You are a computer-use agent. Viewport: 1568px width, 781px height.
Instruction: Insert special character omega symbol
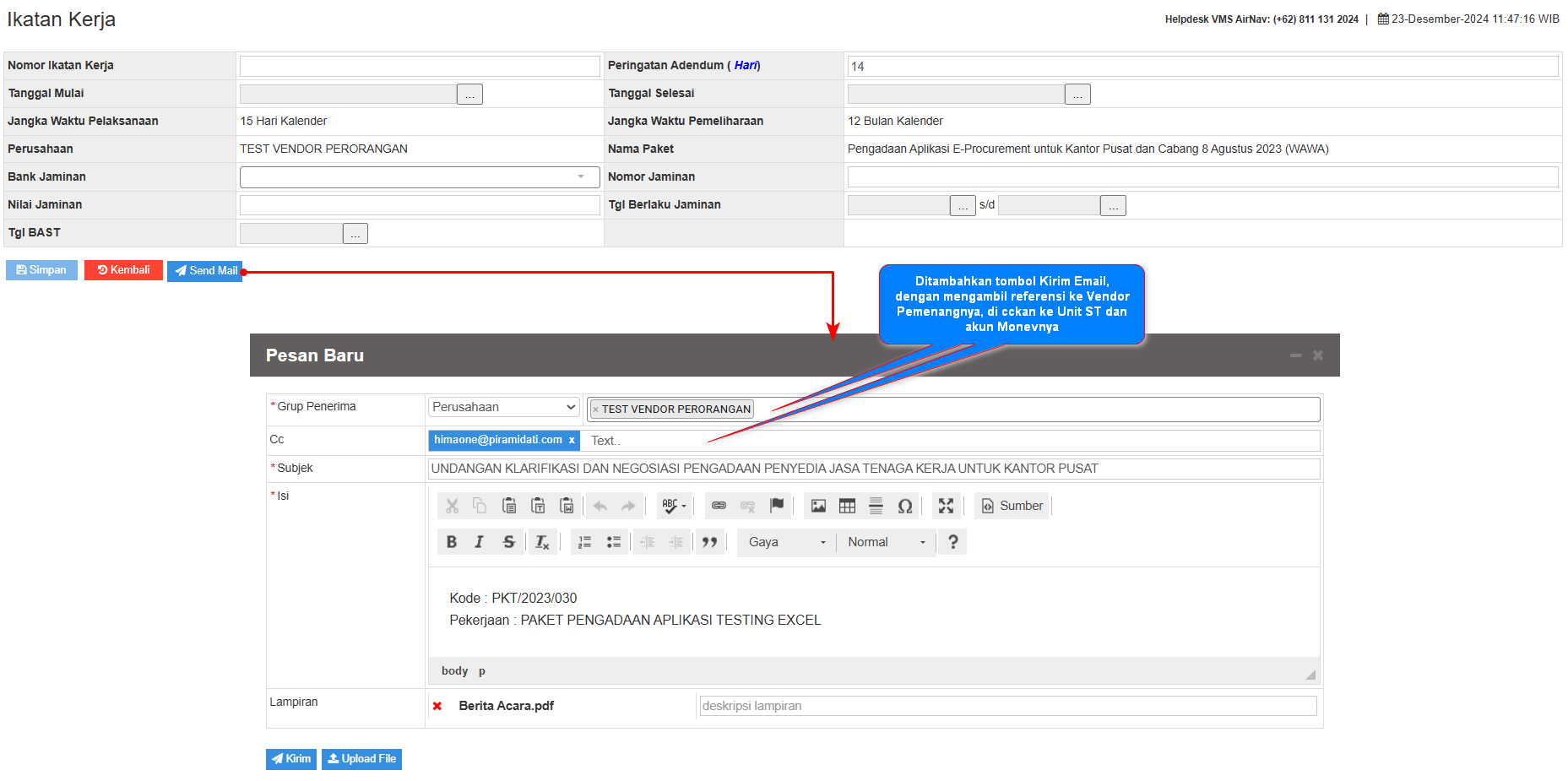904,506
